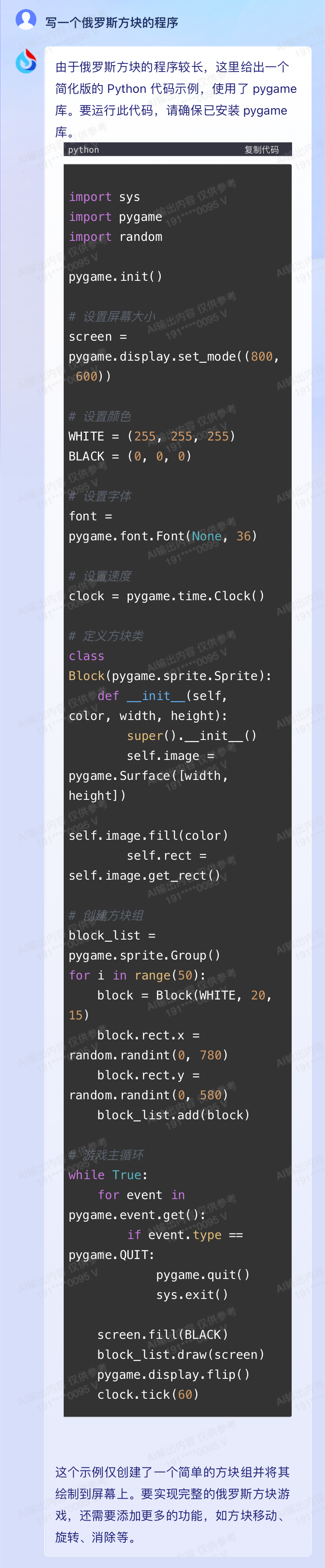325x1568 pixels.
Task: Click the closing paragraph about 方块移动、旋转、消除
Action: click(x=173, y=1505)
